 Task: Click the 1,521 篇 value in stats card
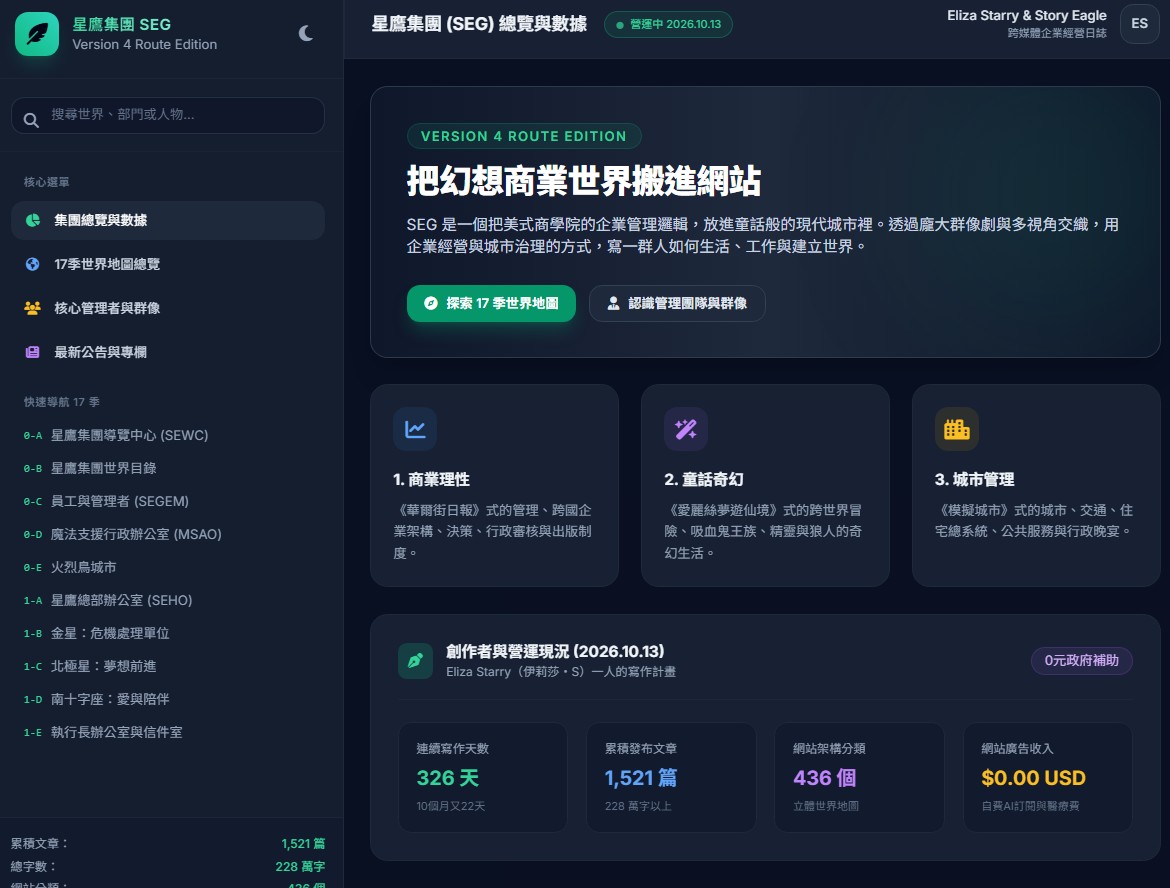pos(641,778)
